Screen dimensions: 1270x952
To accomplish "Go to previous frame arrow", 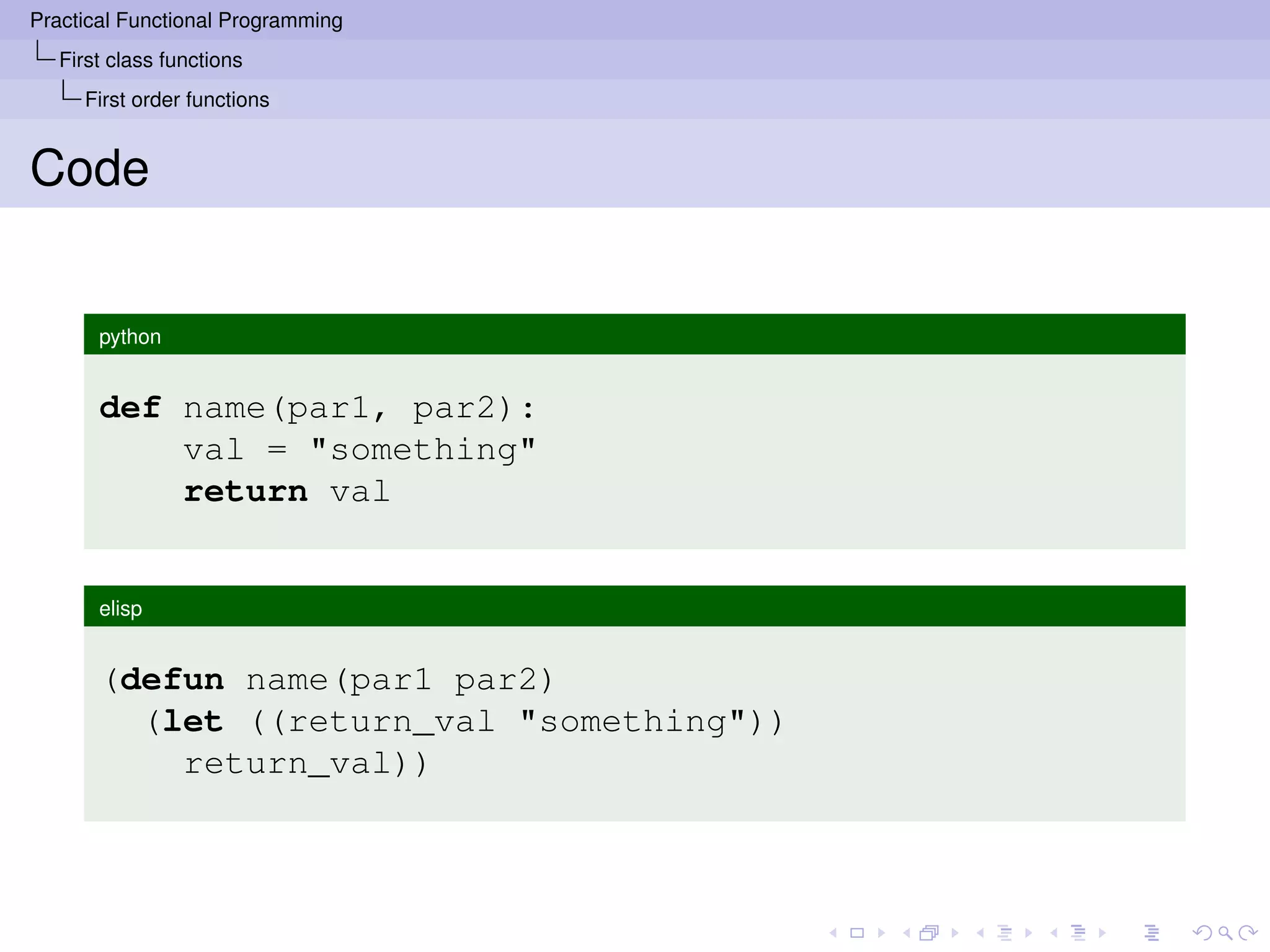I will pos(907,933).
